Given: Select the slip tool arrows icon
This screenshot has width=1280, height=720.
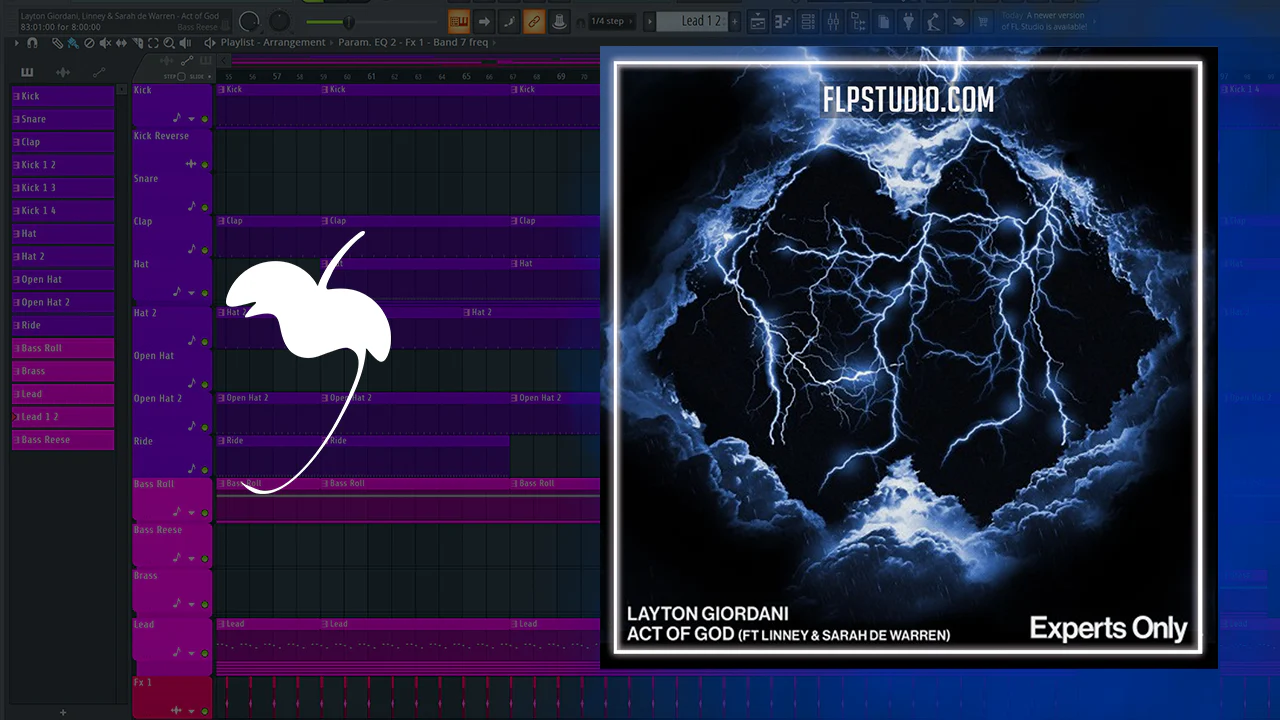Looking at the screenshot, I should click(121, 43).
